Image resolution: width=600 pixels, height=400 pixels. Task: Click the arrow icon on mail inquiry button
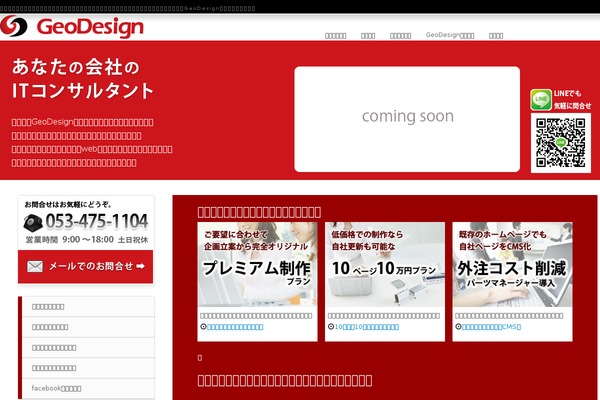click(140, 266)
